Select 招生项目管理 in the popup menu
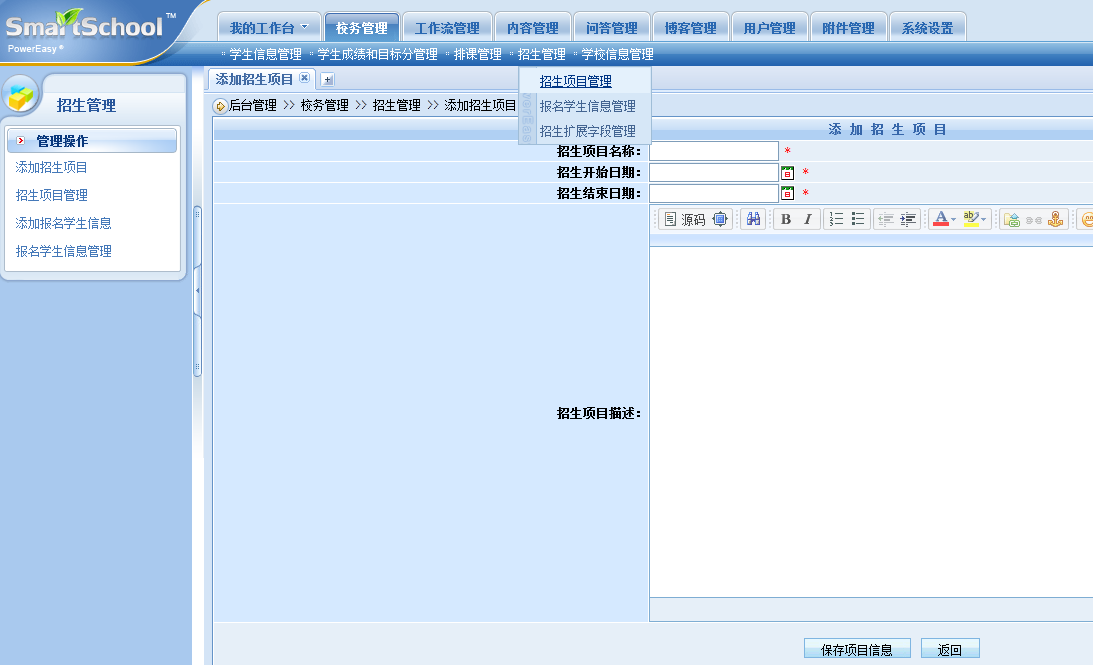 pos(575,82)
